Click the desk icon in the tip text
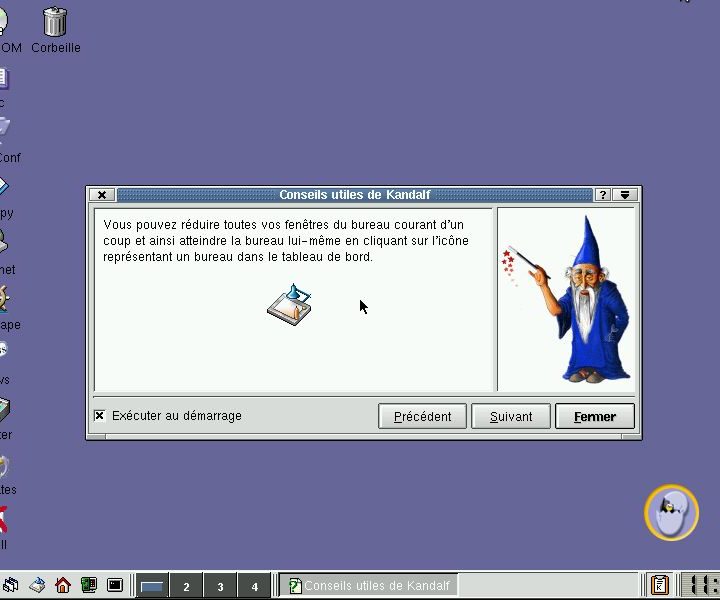Screen dimensions: 720x600 289,304
